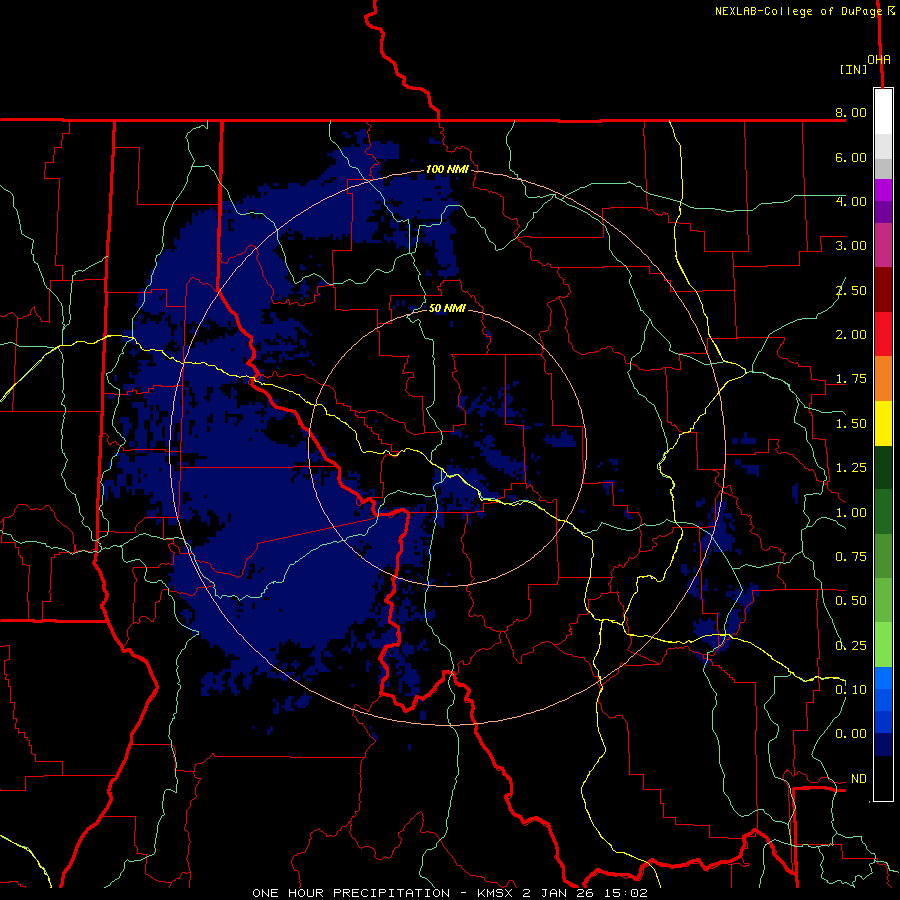Click the ND legend label
900x900 pixels.
click(858, 779)
